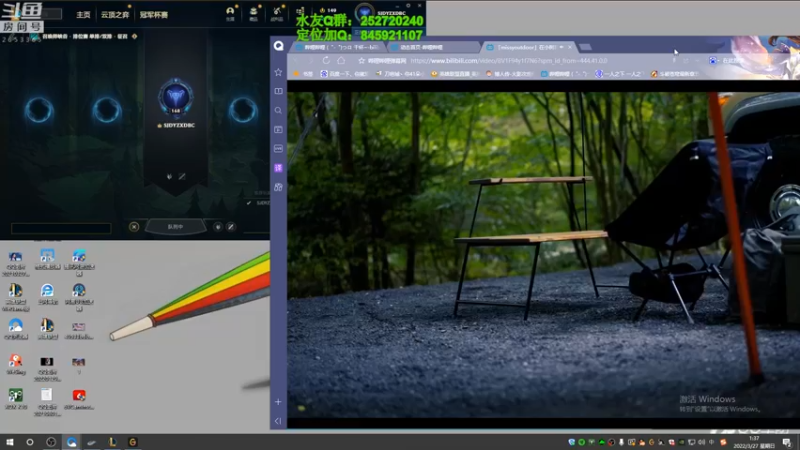
Task: Click the slash icon under SIDYZXDBC banner
Action: tap(182, 177)
